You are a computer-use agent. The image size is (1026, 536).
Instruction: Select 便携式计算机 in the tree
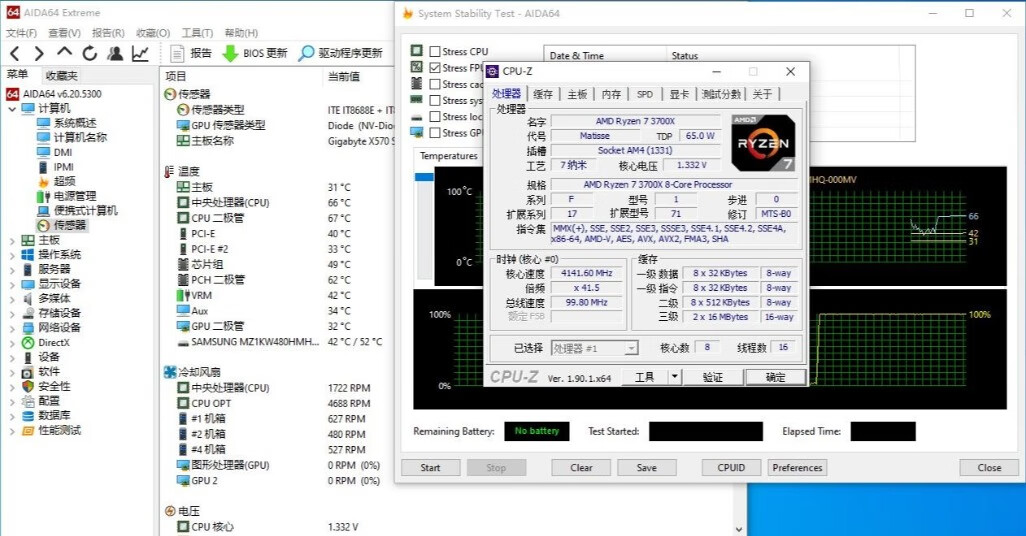[x=85, y=210]
